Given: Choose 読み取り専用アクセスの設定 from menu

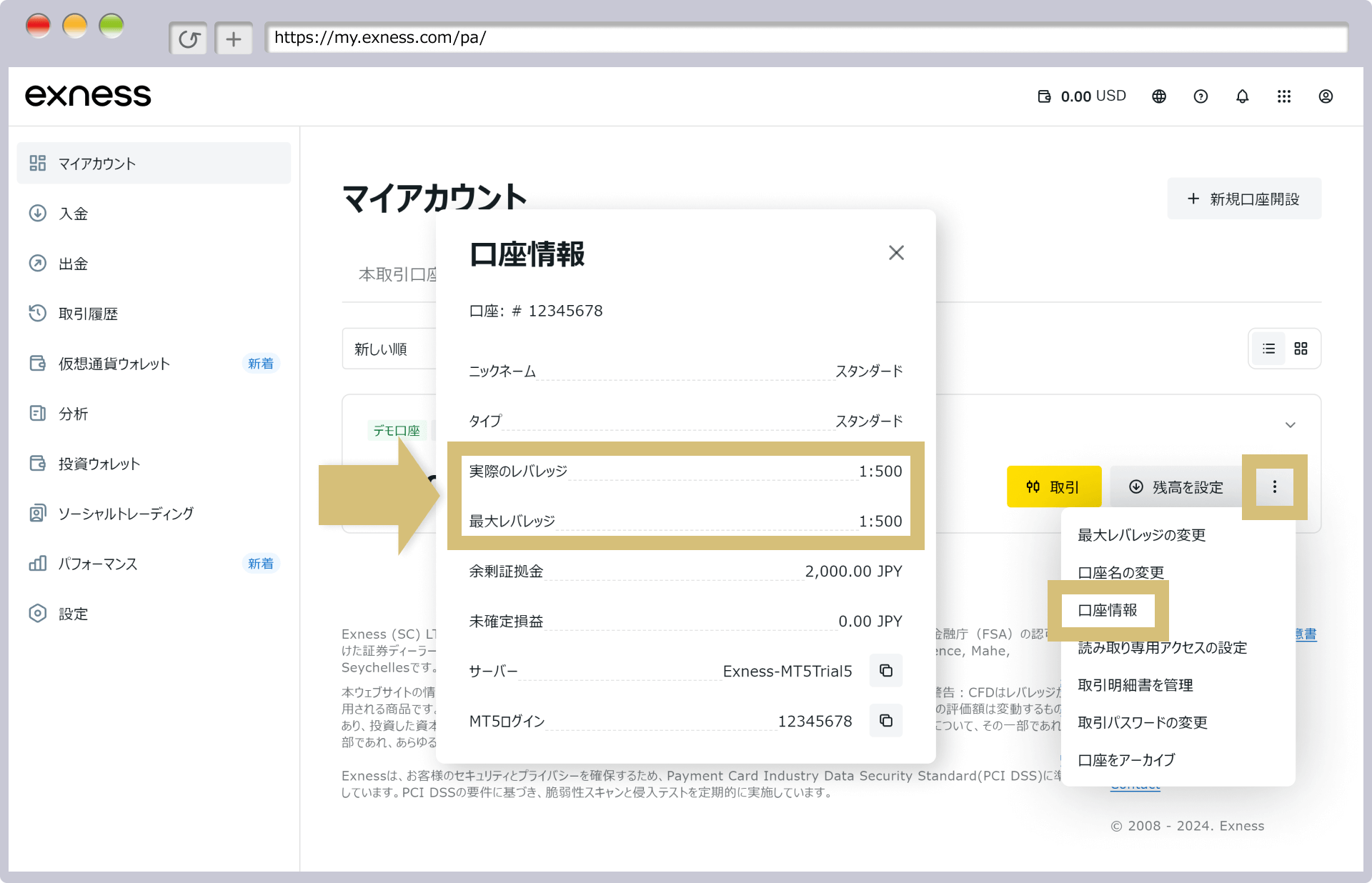Looking at the screenshot, I should pyautogui.click(x=1163, y=647).
